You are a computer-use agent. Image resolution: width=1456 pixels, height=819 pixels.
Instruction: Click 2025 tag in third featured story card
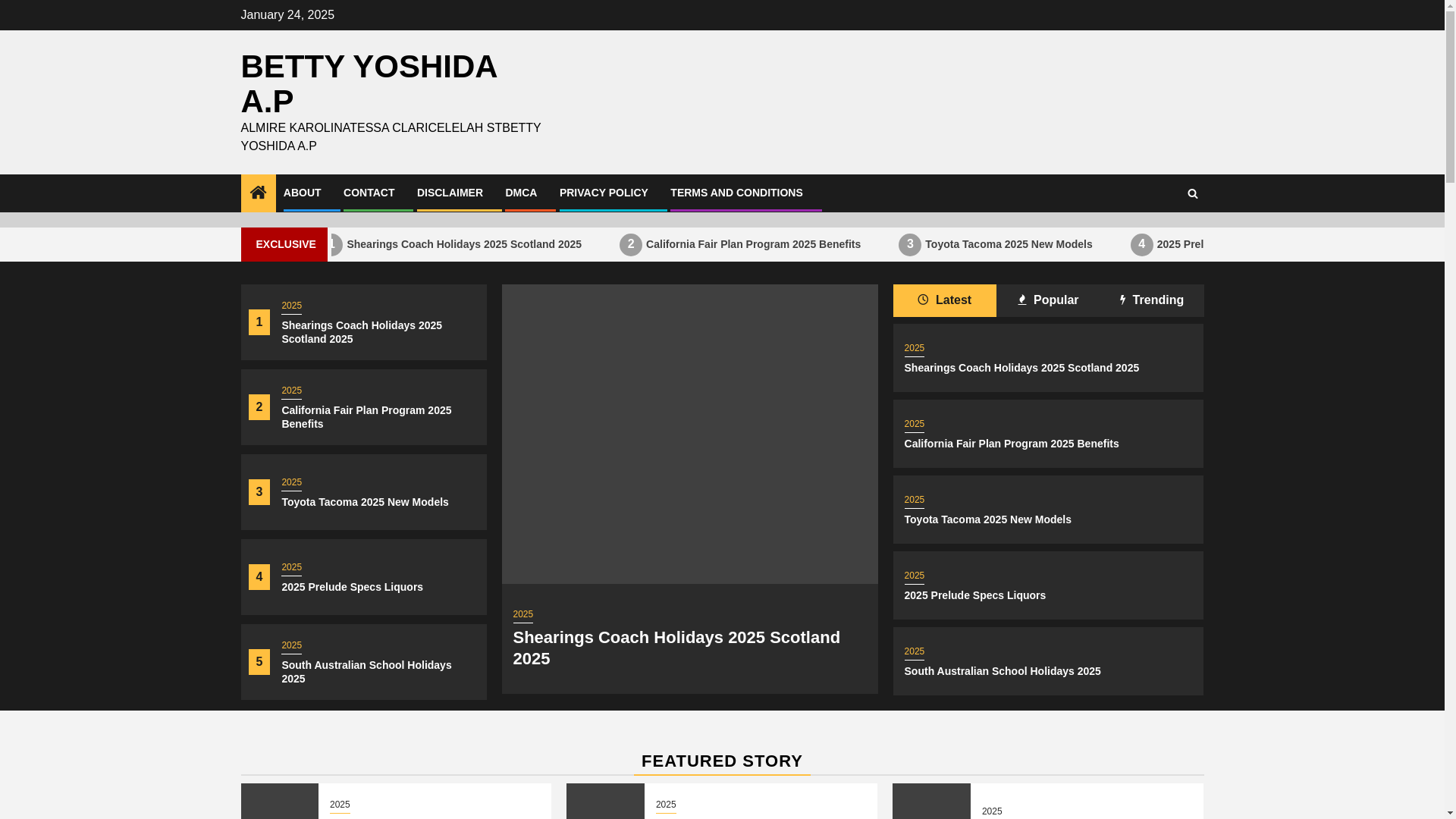pos(992,811)
